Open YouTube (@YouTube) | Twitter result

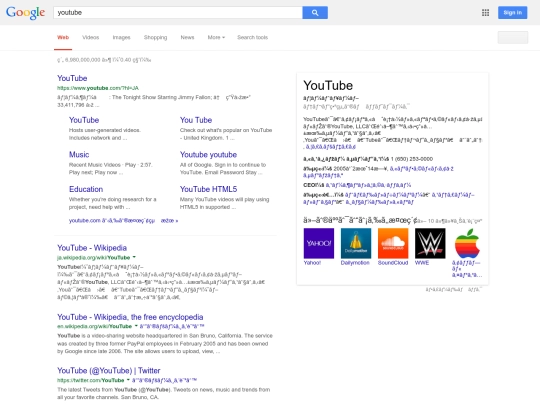point(108,371)
